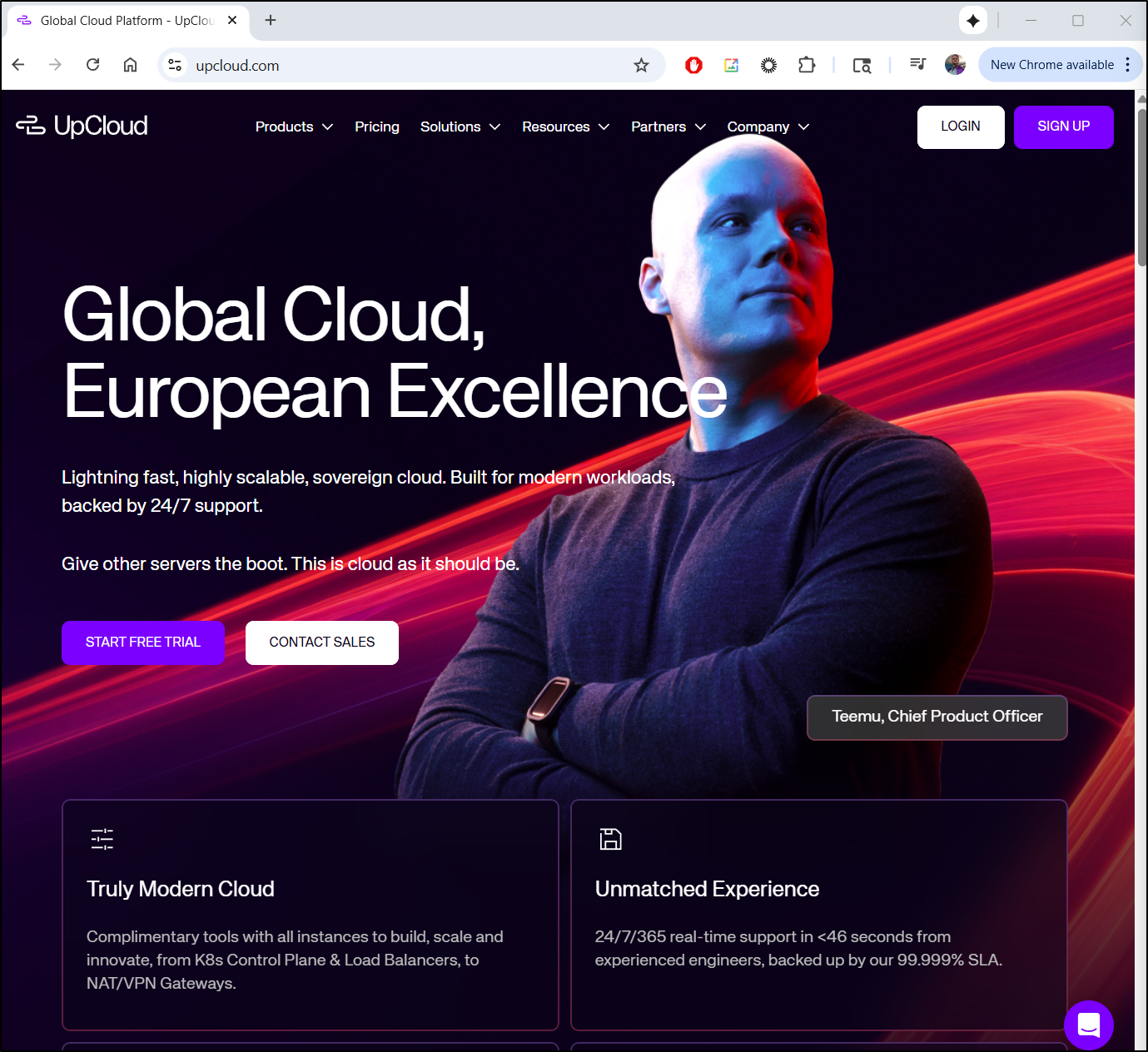Bookmark this page with star icon

(x=641, y=65)
